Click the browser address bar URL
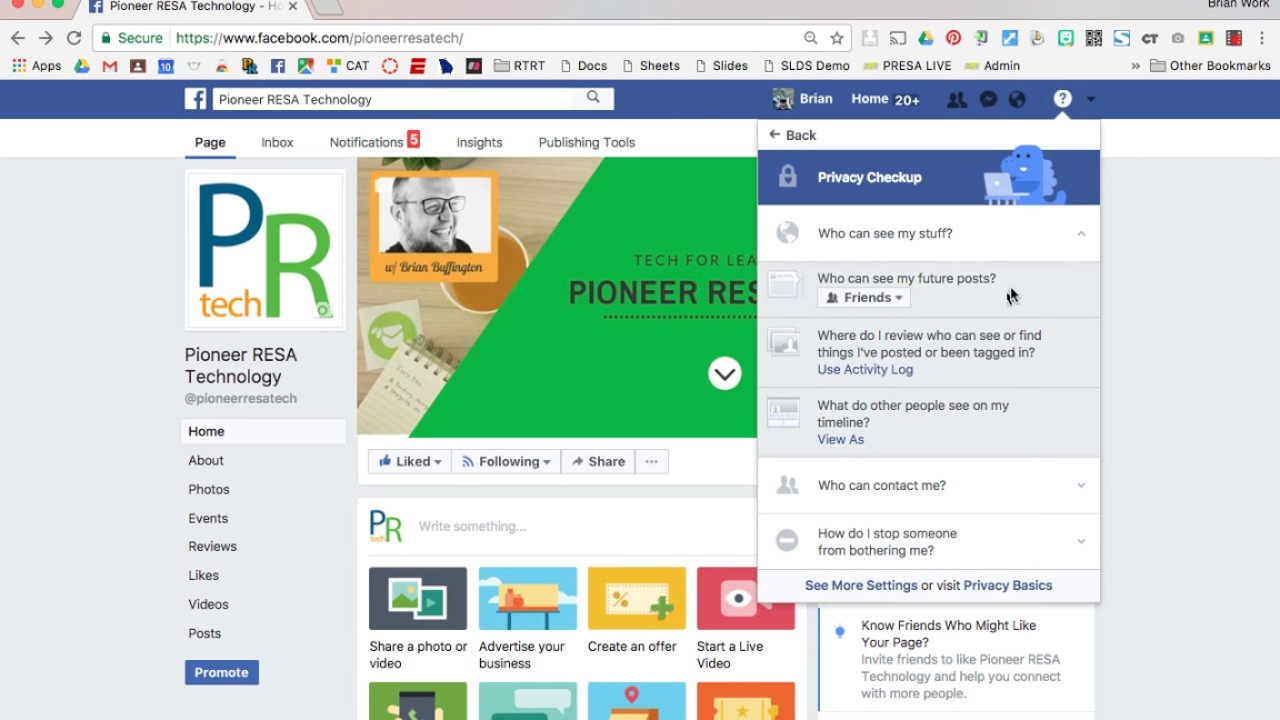 click(x=320, y=38)
